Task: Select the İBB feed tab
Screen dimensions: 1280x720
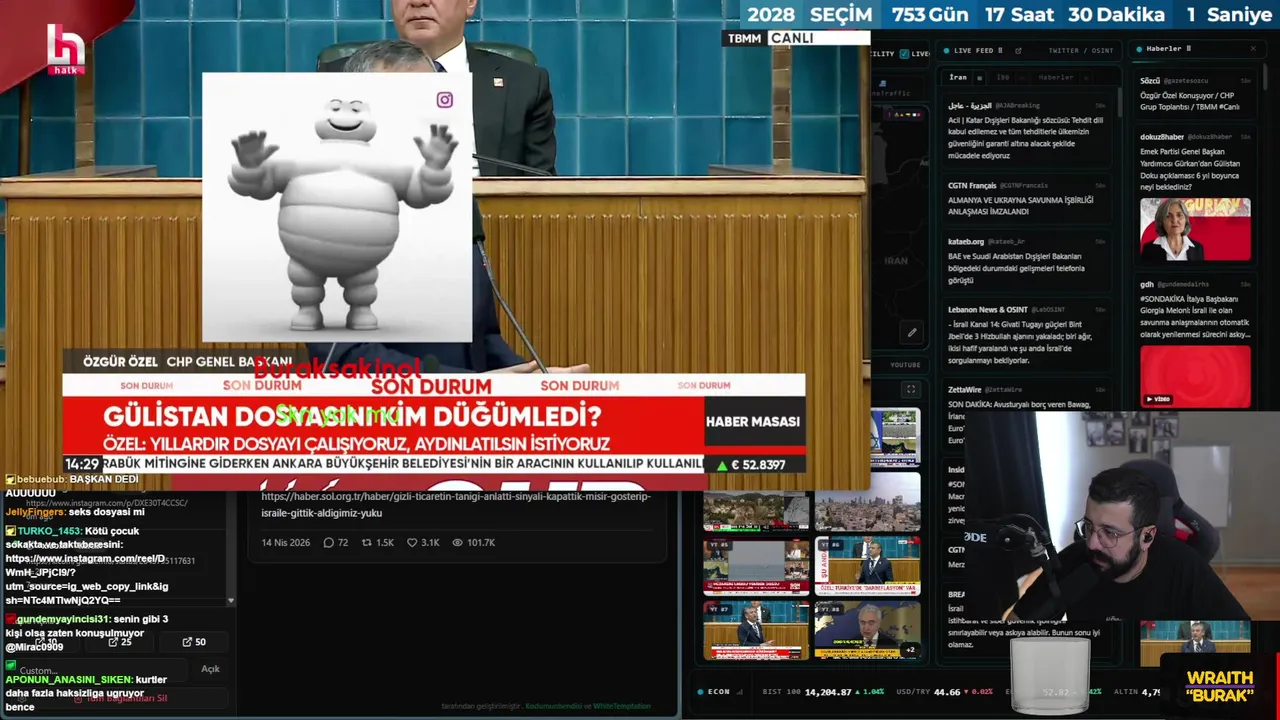Action: (1003, 77)
